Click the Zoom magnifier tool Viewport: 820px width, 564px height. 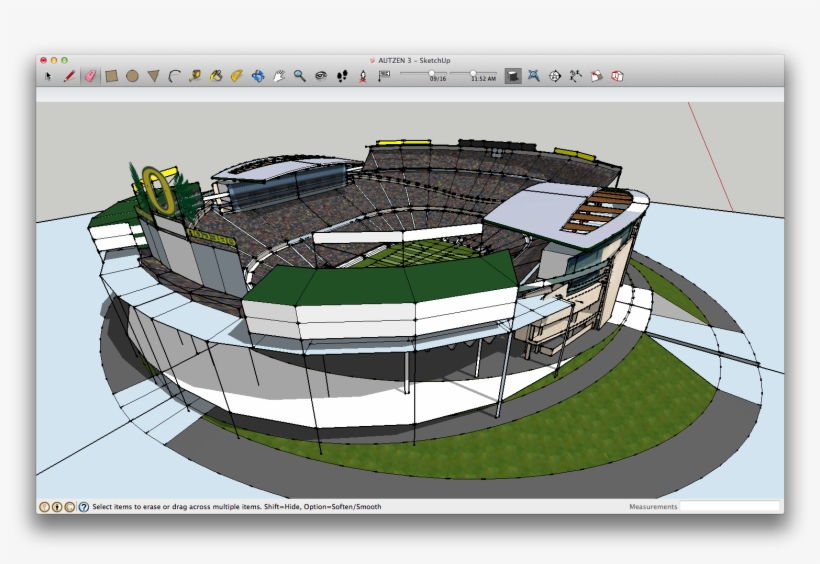tap(299, 76)
